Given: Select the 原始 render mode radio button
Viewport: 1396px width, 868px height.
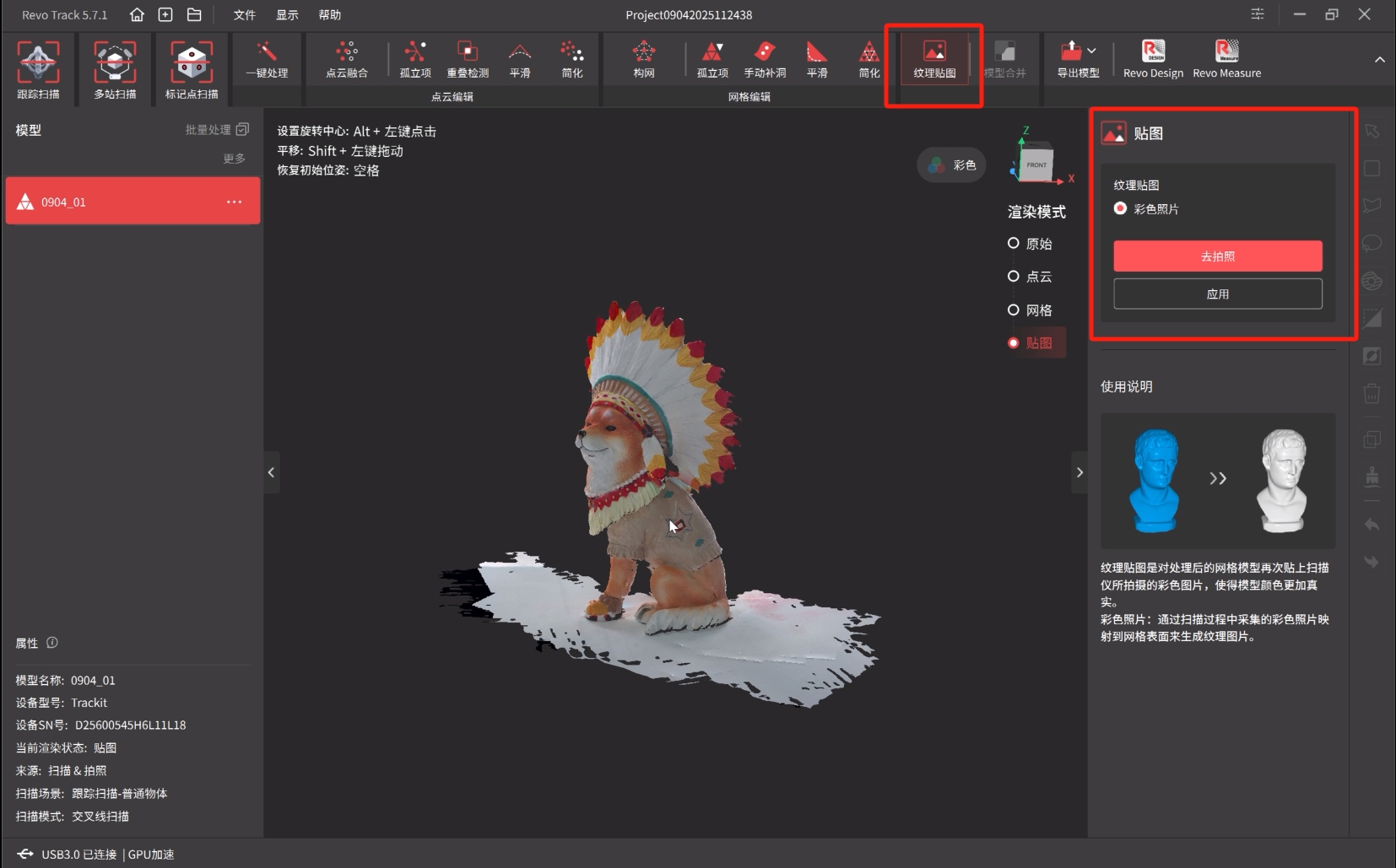Looking at the screenshot, I should [x=1014, y=243].
